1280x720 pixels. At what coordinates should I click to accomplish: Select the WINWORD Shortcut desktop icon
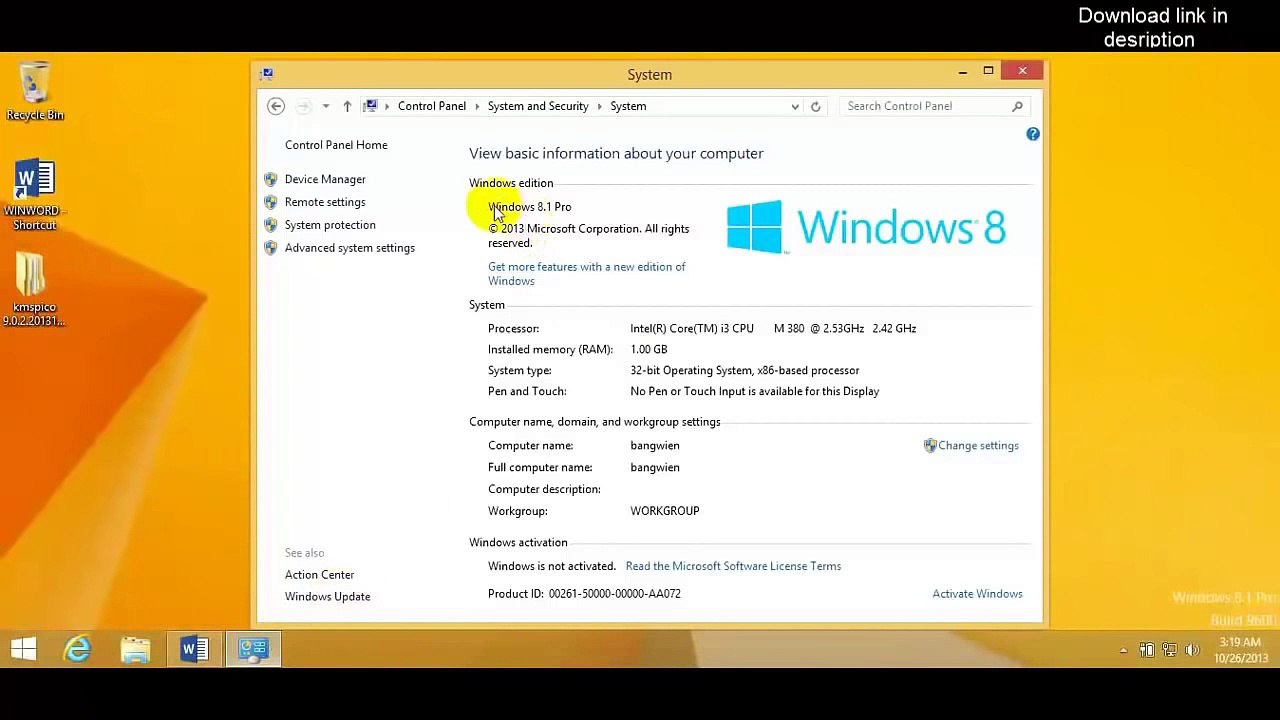35,195
